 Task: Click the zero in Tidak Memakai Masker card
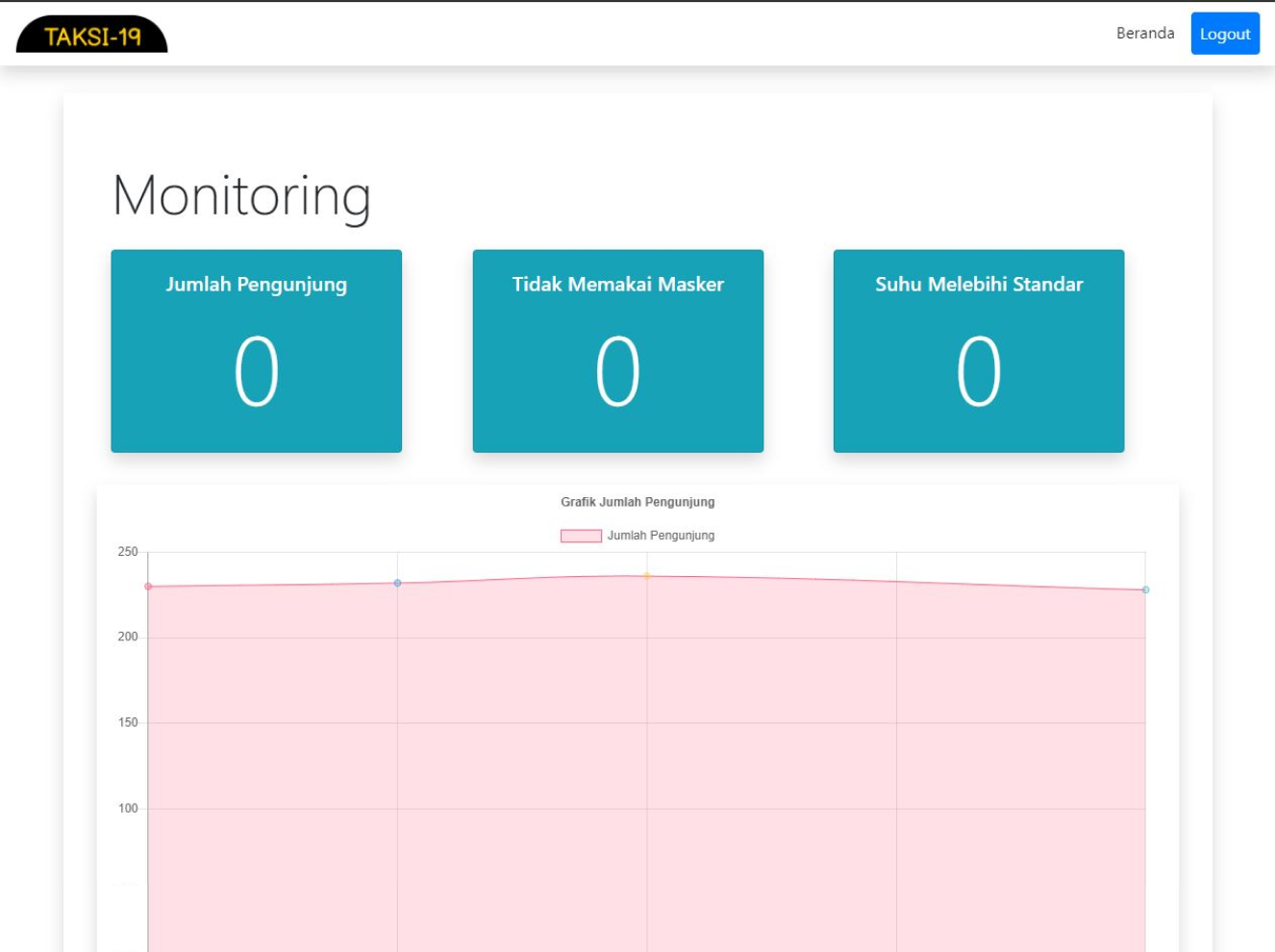(617, 372)
